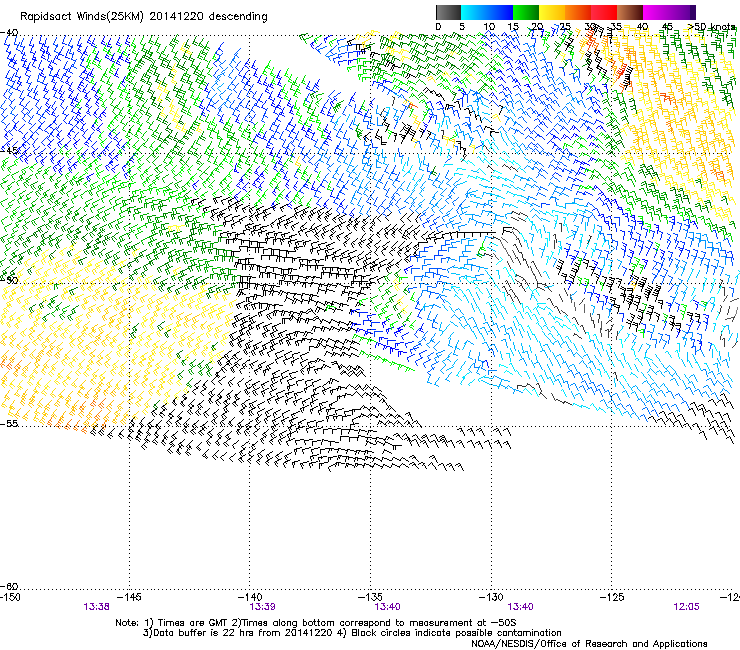Click the "20" tick label on the legend
The image size is (740, 650).
[x=538, y=27]
